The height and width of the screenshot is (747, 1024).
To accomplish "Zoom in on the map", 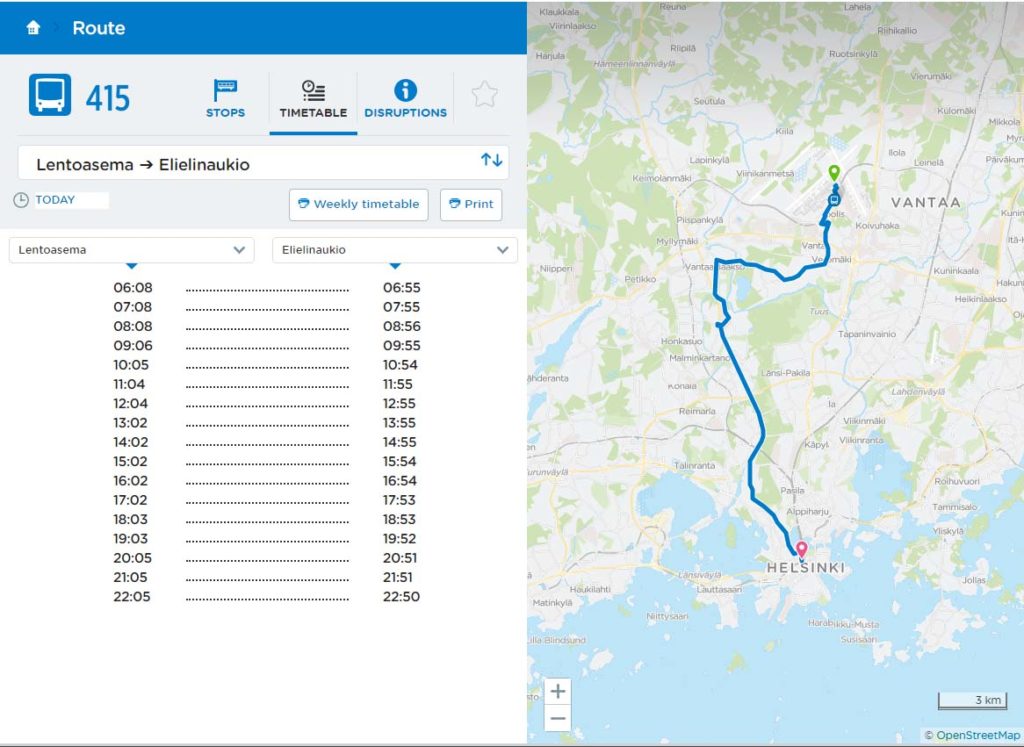I will 558,691.
